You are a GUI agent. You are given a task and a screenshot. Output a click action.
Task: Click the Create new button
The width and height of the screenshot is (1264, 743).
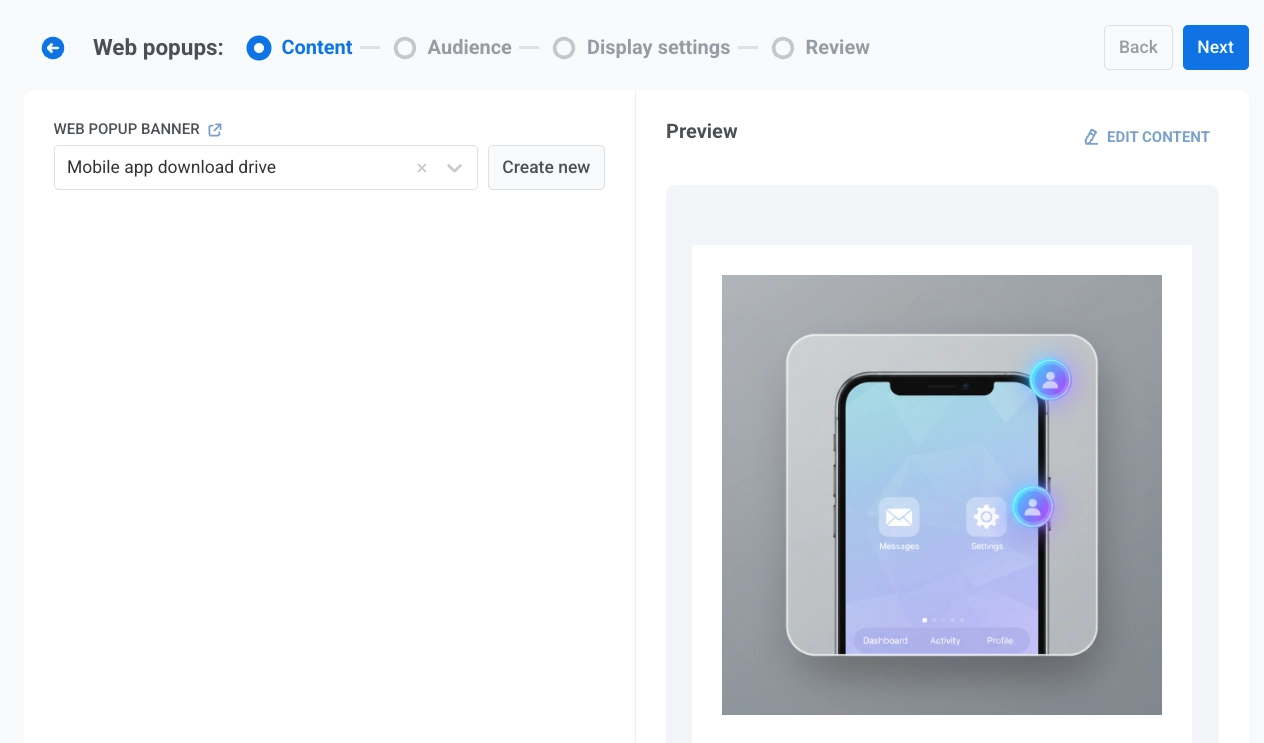[x=546, y=167]
